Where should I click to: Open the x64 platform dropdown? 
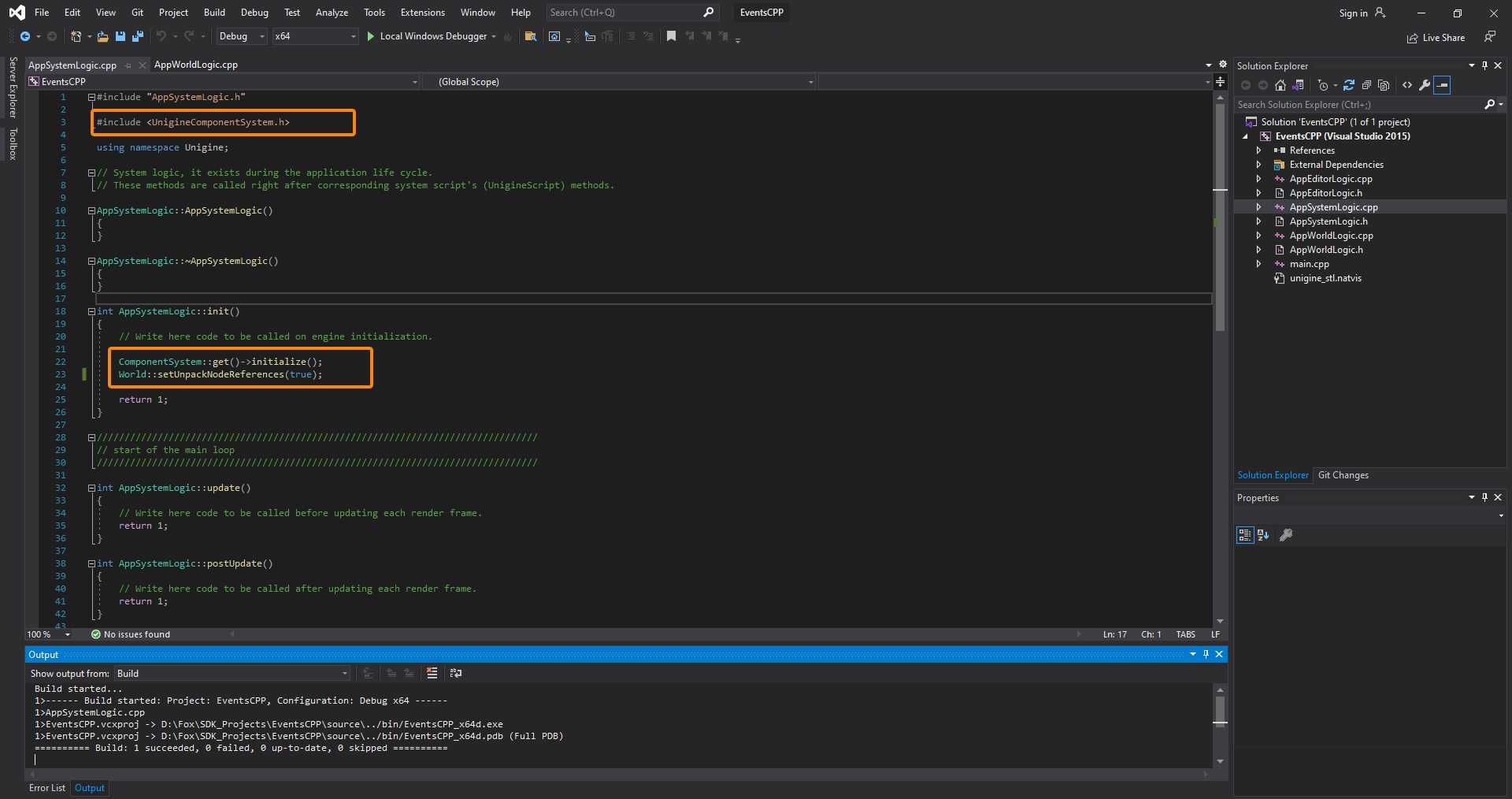[x=352, y=36]
